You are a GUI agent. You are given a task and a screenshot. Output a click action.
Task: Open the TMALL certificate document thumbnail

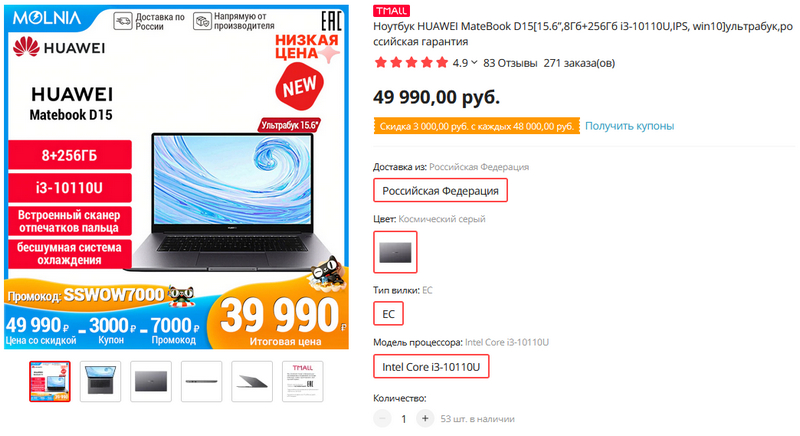(303, 381)
